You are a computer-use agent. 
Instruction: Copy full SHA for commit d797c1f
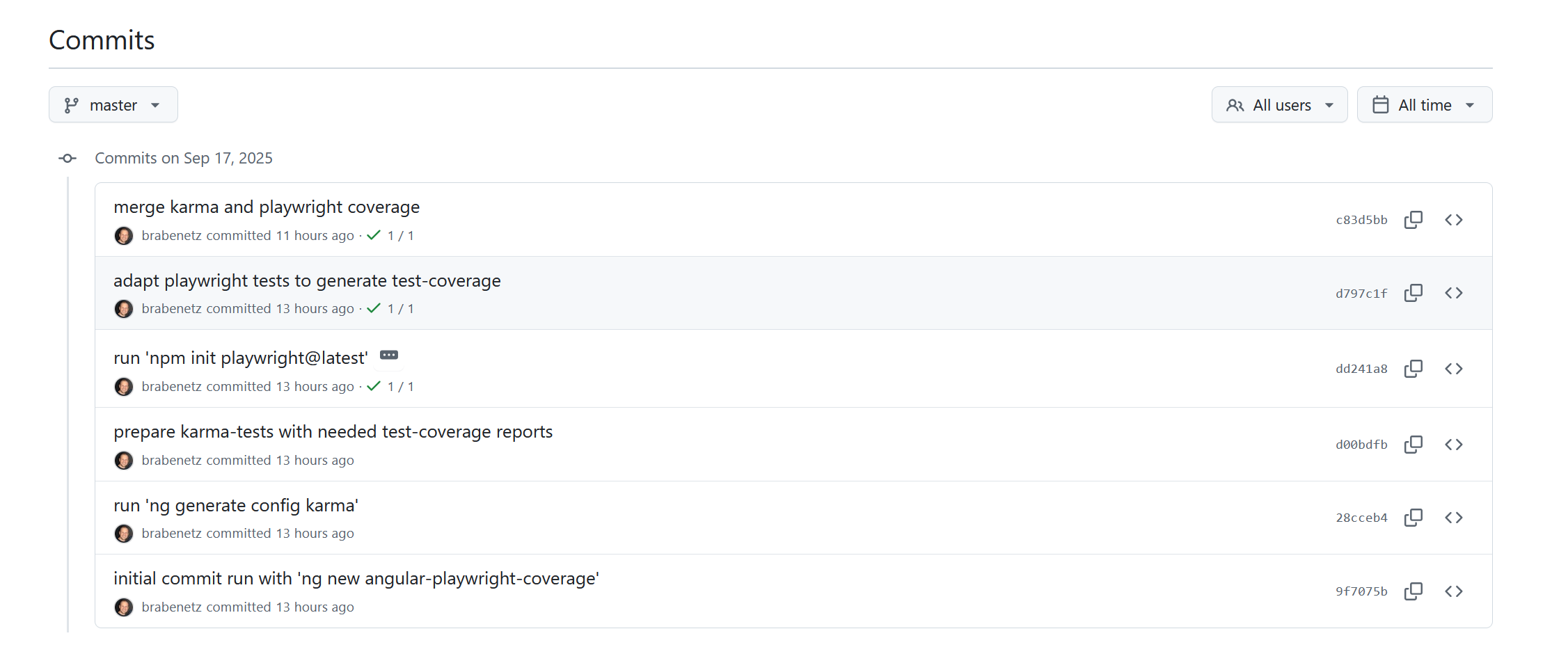point(1413,293)
